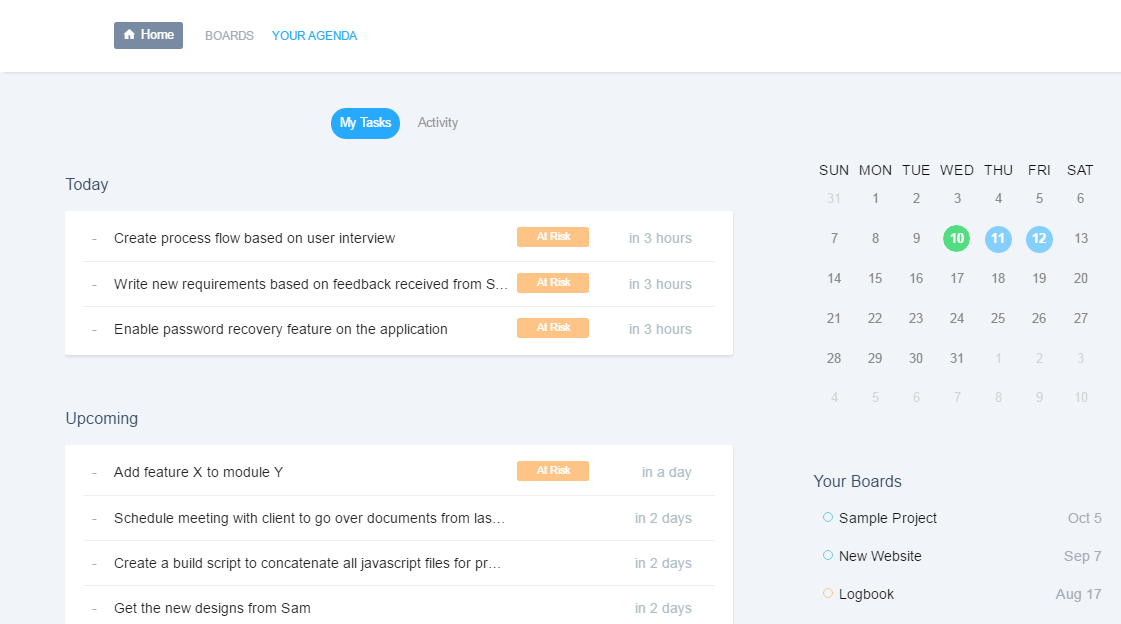Image resolution: width=1121 pixels, height=624 pixels.
Task: Open the Sample Project board
Action: click(888, 518)
